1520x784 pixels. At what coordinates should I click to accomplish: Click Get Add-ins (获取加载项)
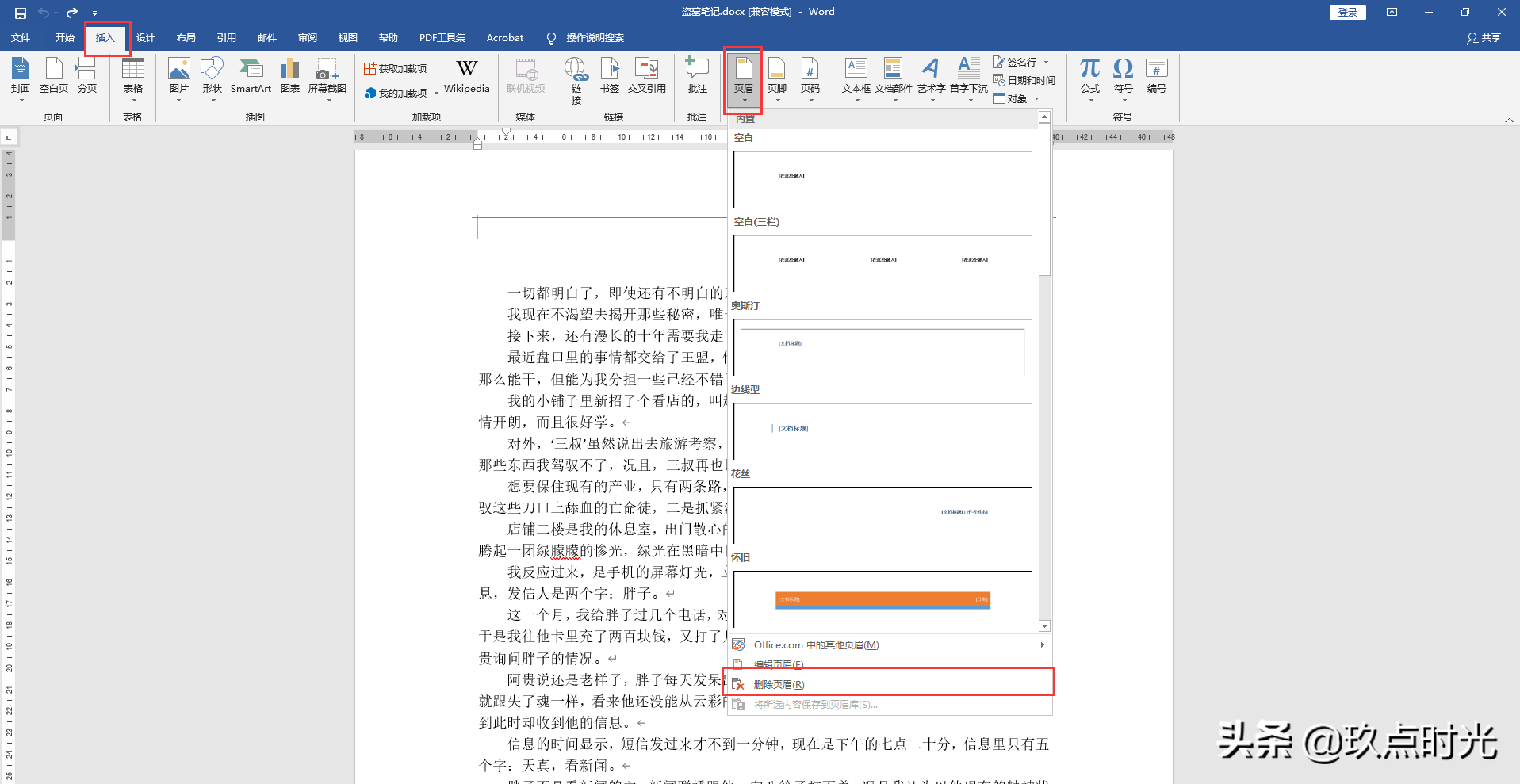tap(396, 69)
